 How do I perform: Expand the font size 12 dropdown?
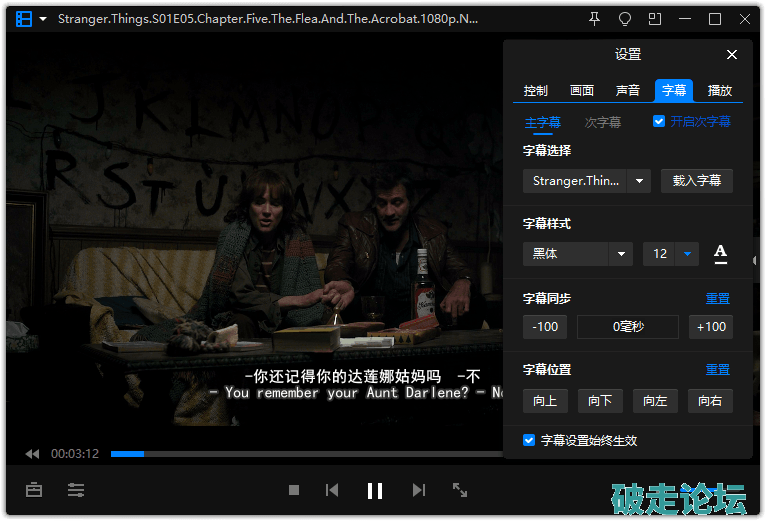click(687, 254)
